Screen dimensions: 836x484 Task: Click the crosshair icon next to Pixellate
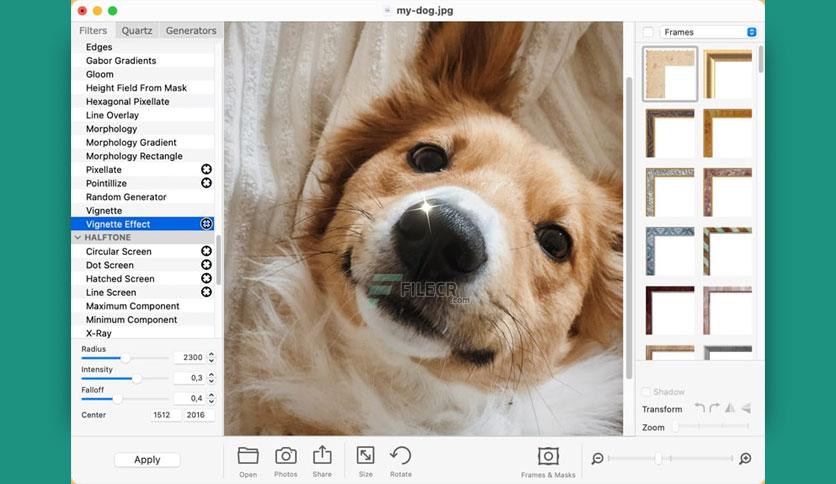[x=206, y=169]
